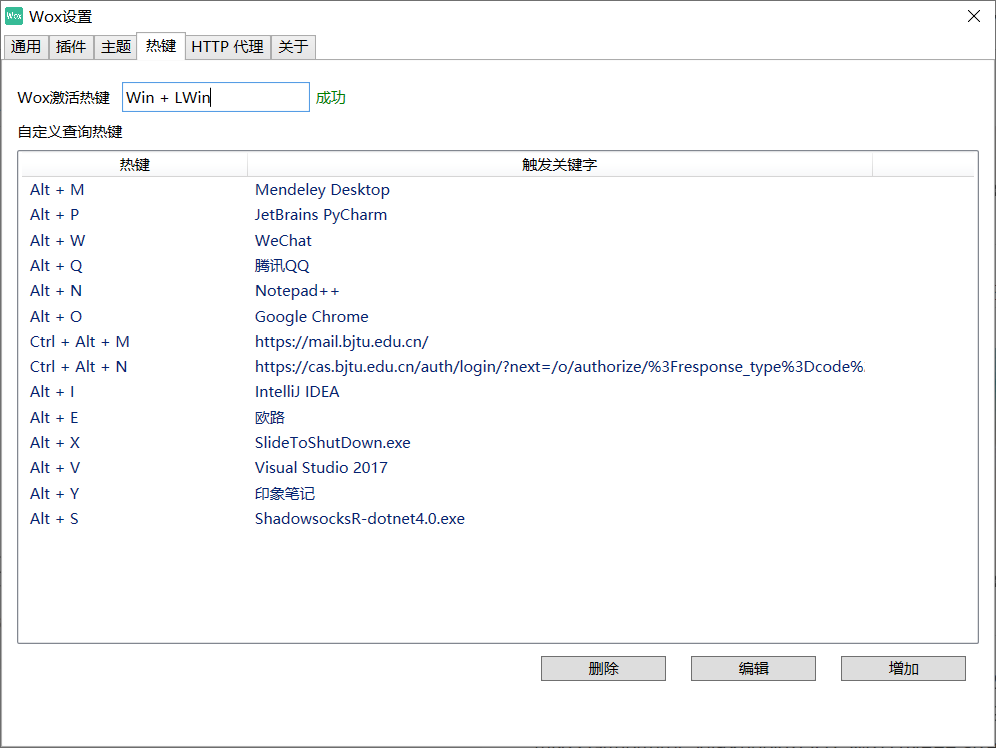996x748 pixels.
Task: Focus the Wox激活热键 input field
Action: 216,97
